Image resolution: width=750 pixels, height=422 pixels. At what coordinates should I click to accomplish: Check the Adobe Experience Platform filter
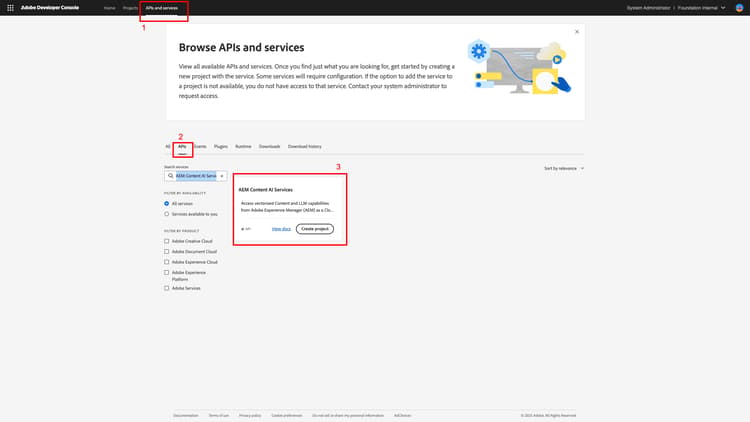click(166, 273)
